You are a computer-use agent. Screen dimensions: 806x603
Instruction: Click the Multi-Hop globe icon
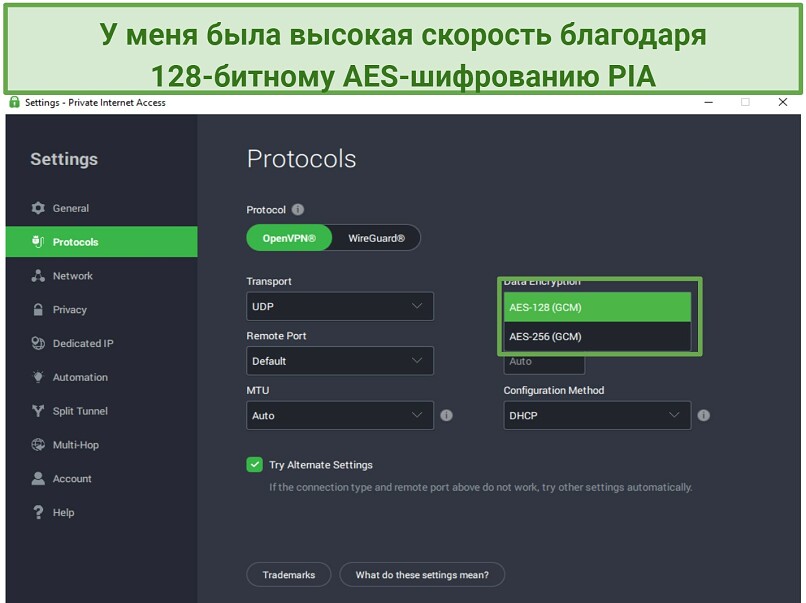click(x=38, y=445)
